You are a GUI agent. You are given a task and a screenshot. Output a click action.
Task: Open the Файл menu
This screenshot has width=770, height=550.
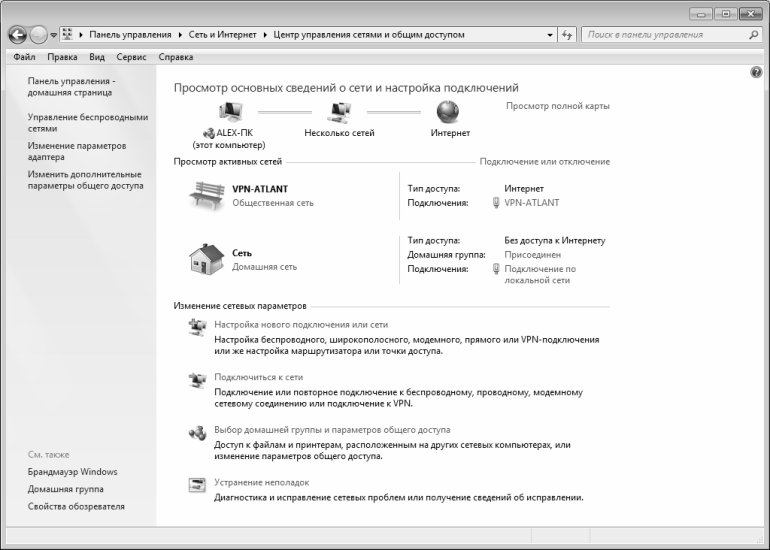[x=25, y=57]
